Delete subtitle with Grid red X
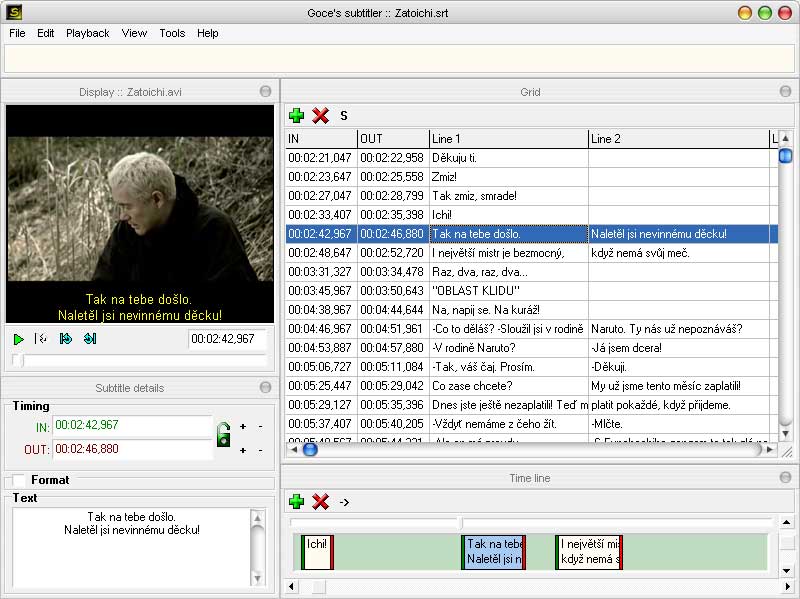The width and height of the screenshot is (800, 599). pos(320,116)
